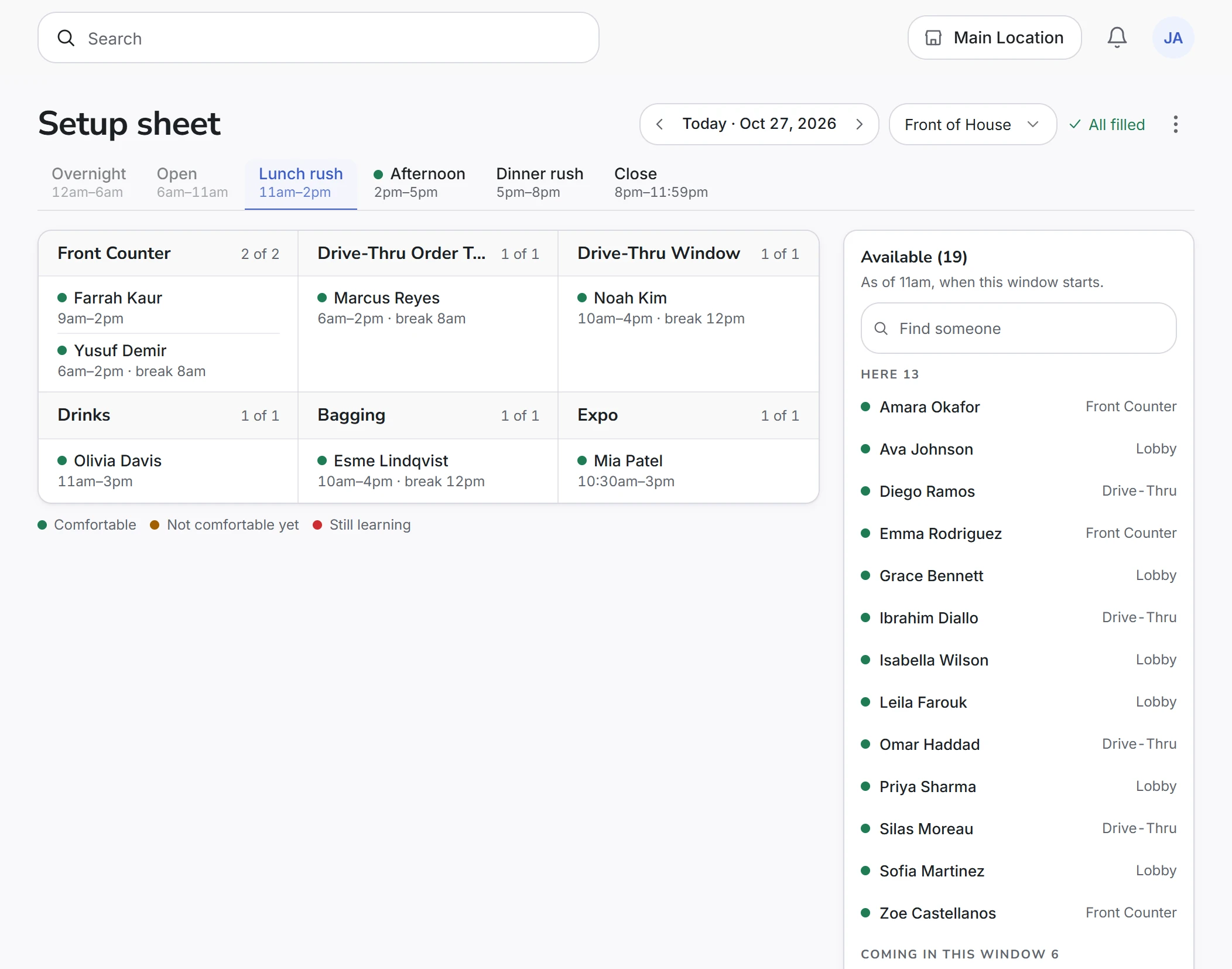The width and height of the screenshot is (1232, 969).
Task: Select Olivia Davis under Drinks
Action: tap(169, 470)
